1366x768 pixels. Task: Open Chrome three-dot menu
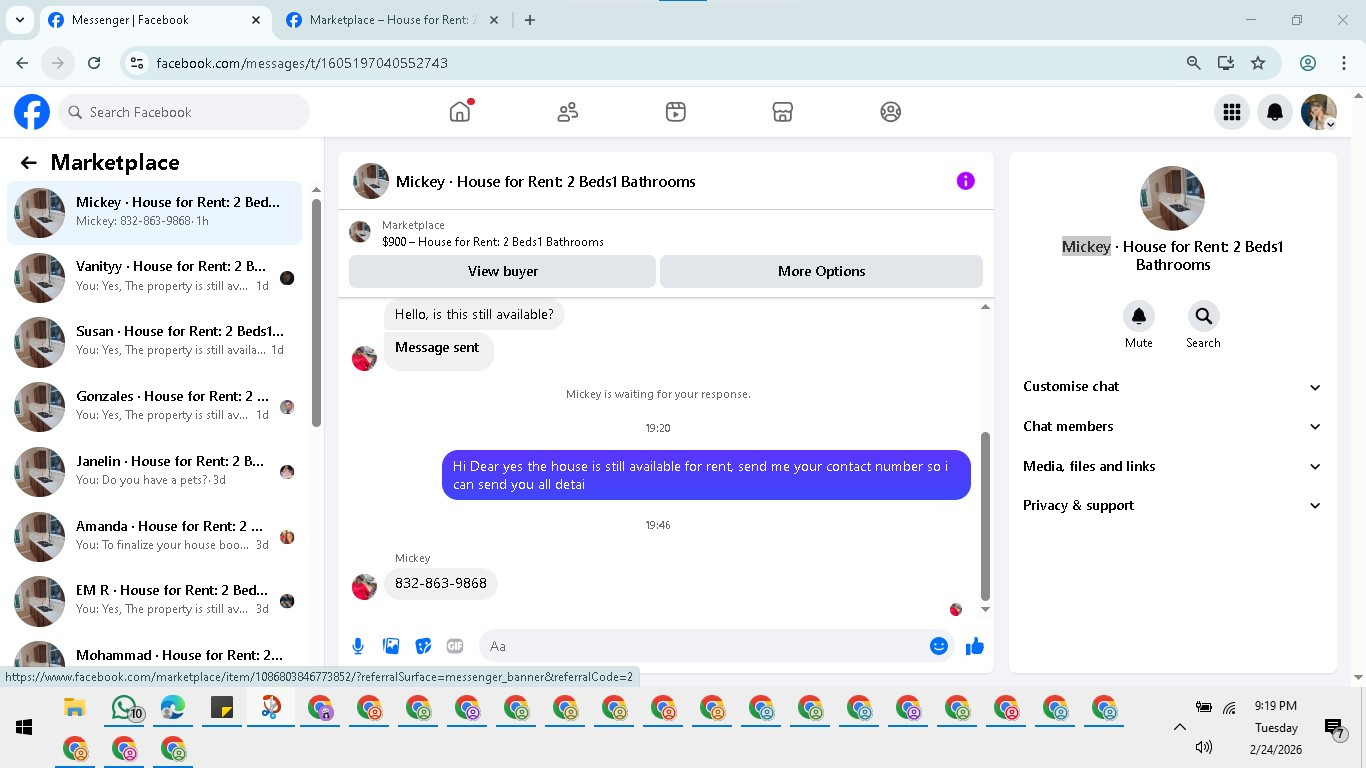pos(1344,63)
